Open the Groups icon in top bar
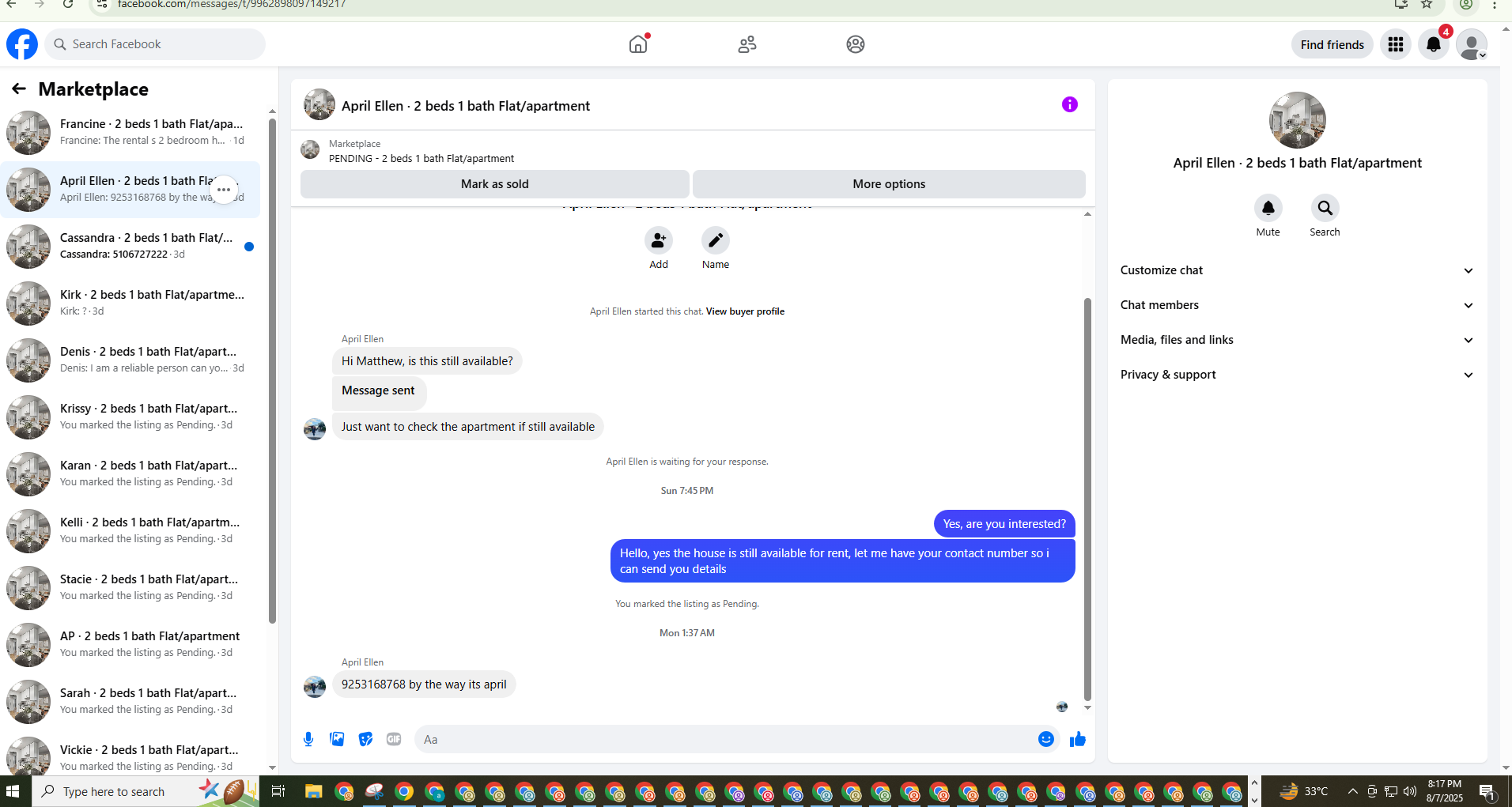The width and height of the screenshot is (1512, 807). point(856,44)
